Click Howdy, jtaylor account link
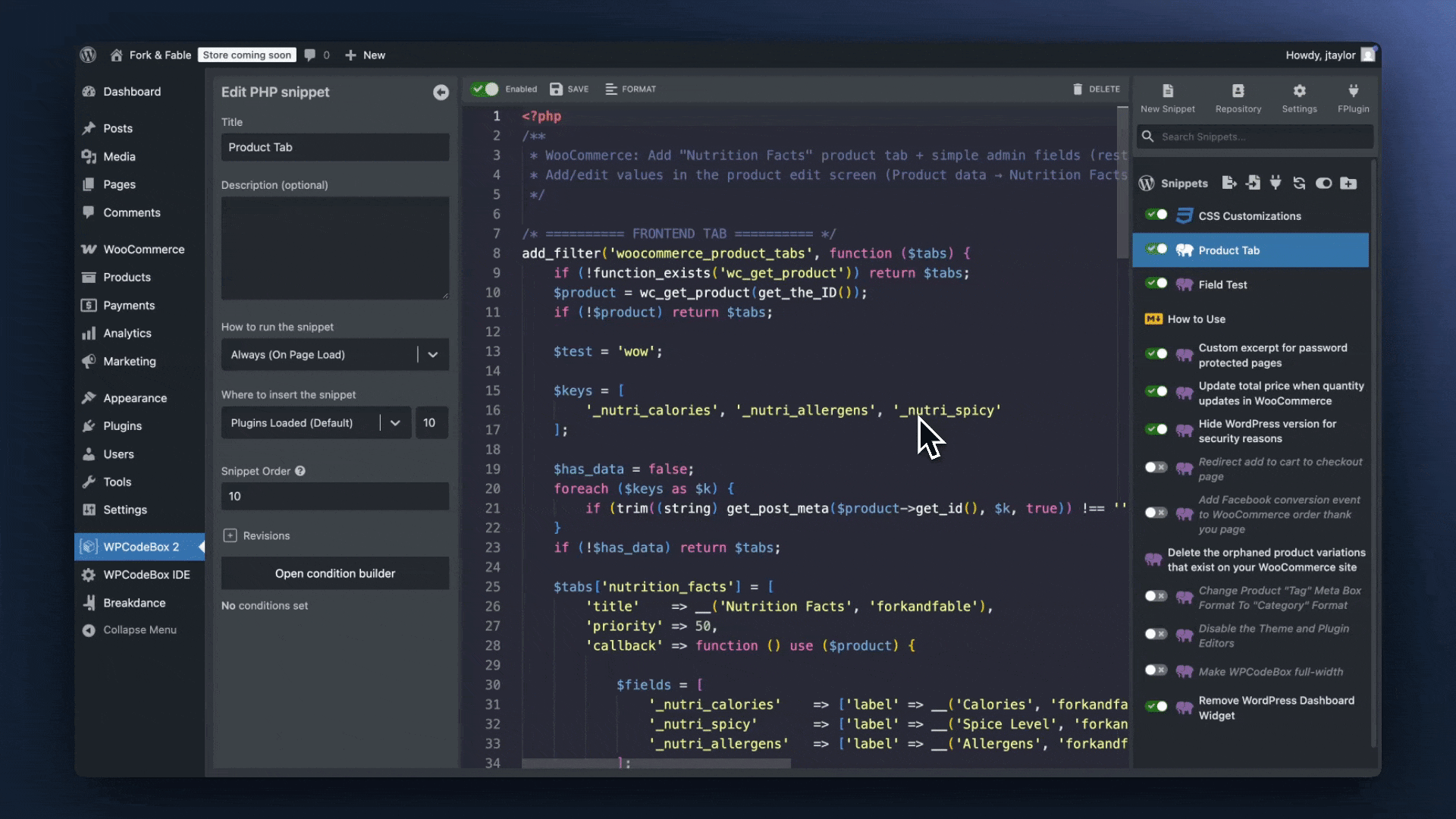This screenshot has width=1456, height=819. coord(1320,55)
